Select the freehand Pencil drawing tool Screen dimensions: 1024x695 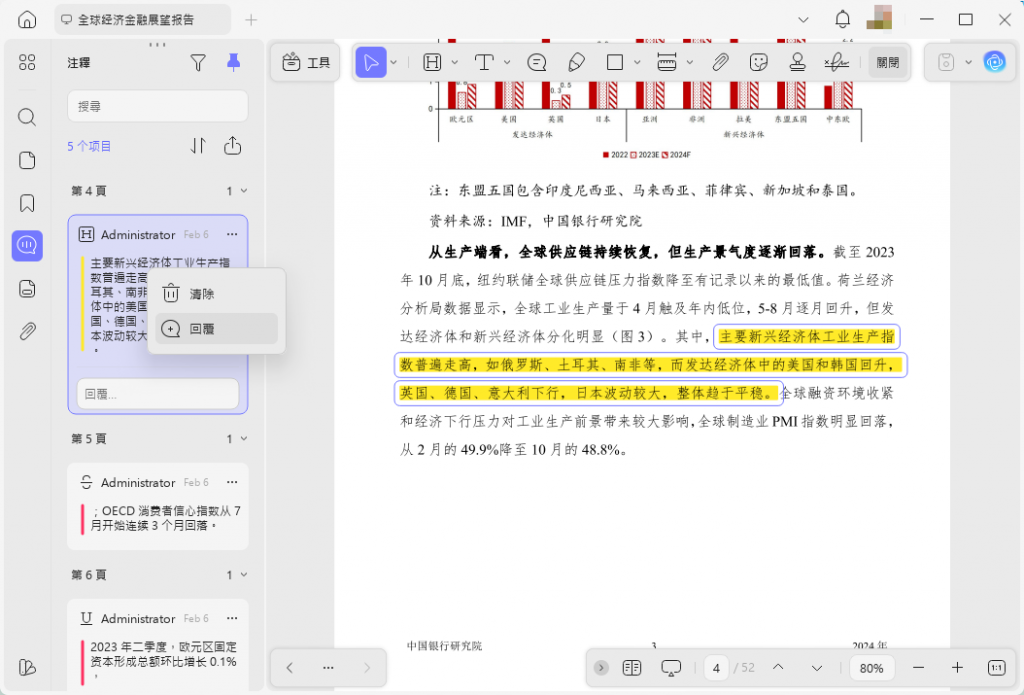[576, 61]
